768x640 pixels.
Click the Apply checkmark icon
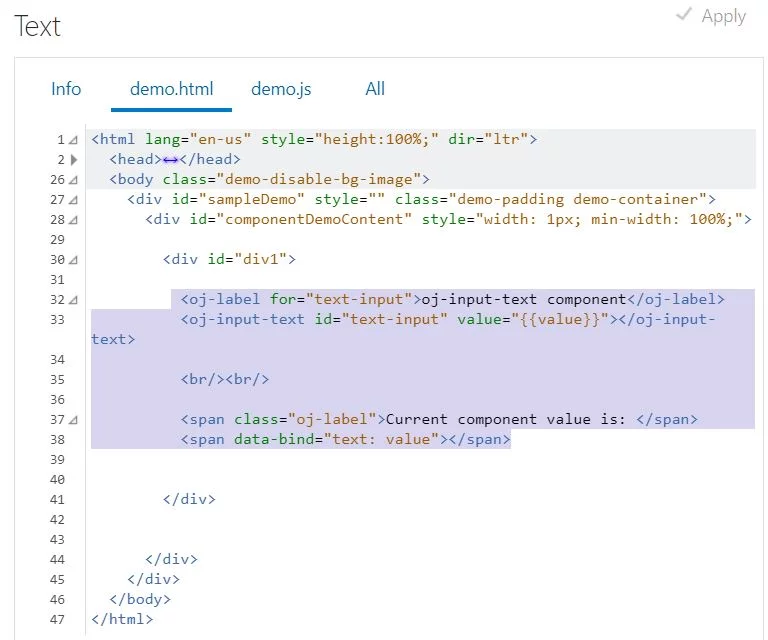coord(683,14)
